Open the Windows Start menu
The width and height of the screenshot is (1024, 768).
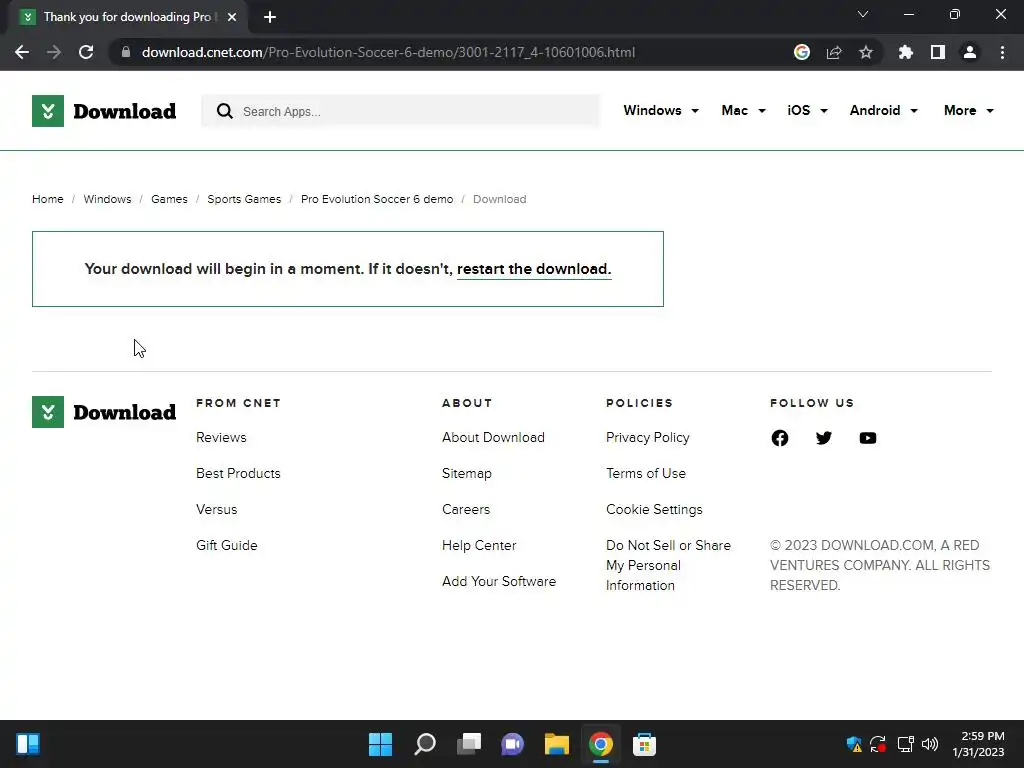(x=381, y=744)
